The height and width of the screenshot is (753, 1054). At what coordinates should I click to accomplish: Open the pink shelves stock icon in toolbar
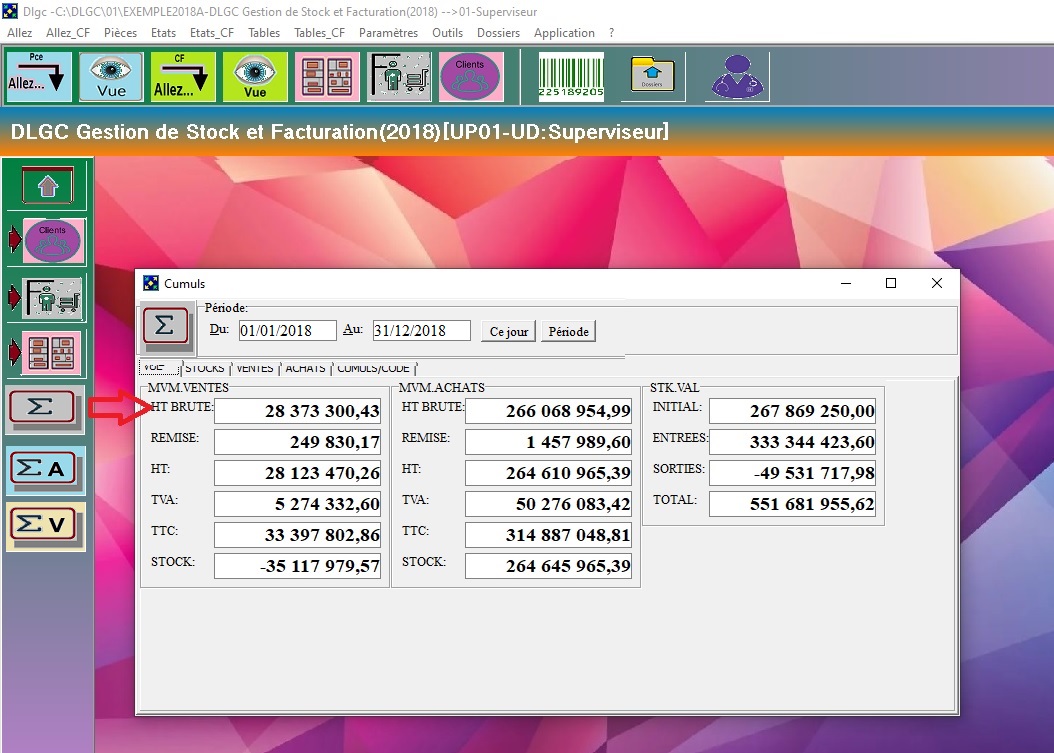[327, 77]
